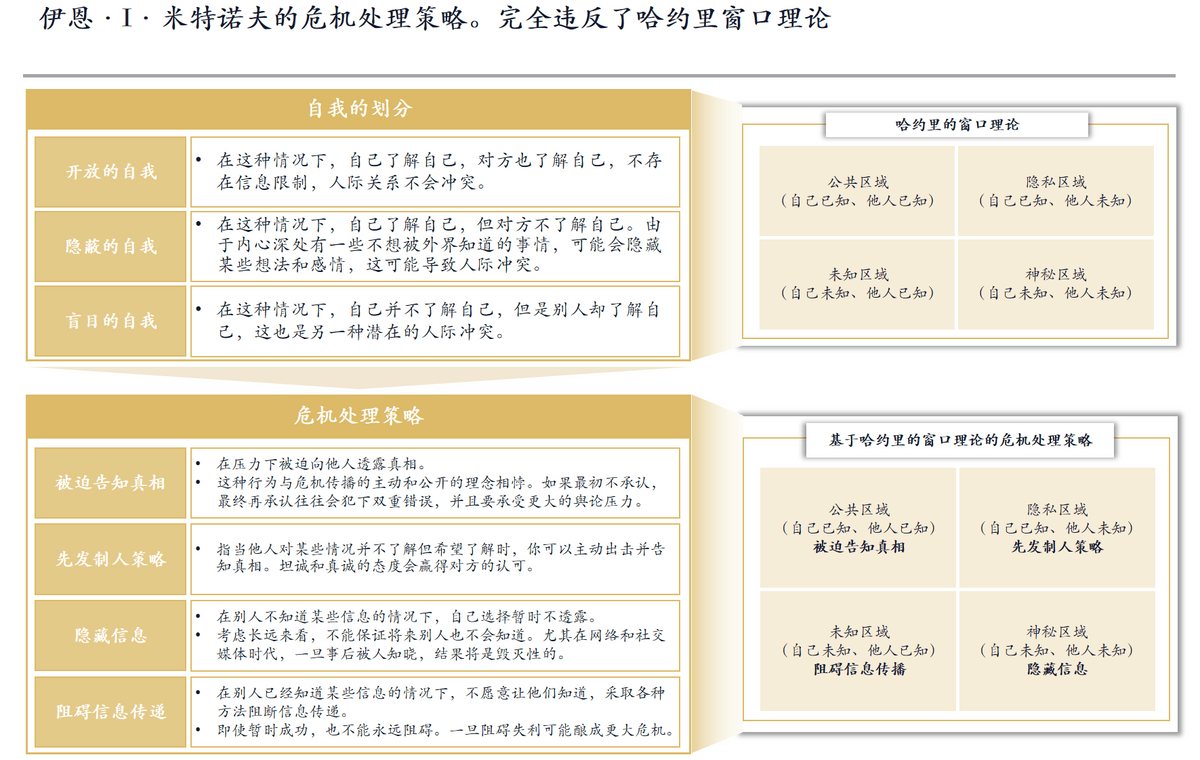Select the 自我的划分 section header
The image size is (1200, 760).
[358, 110]
